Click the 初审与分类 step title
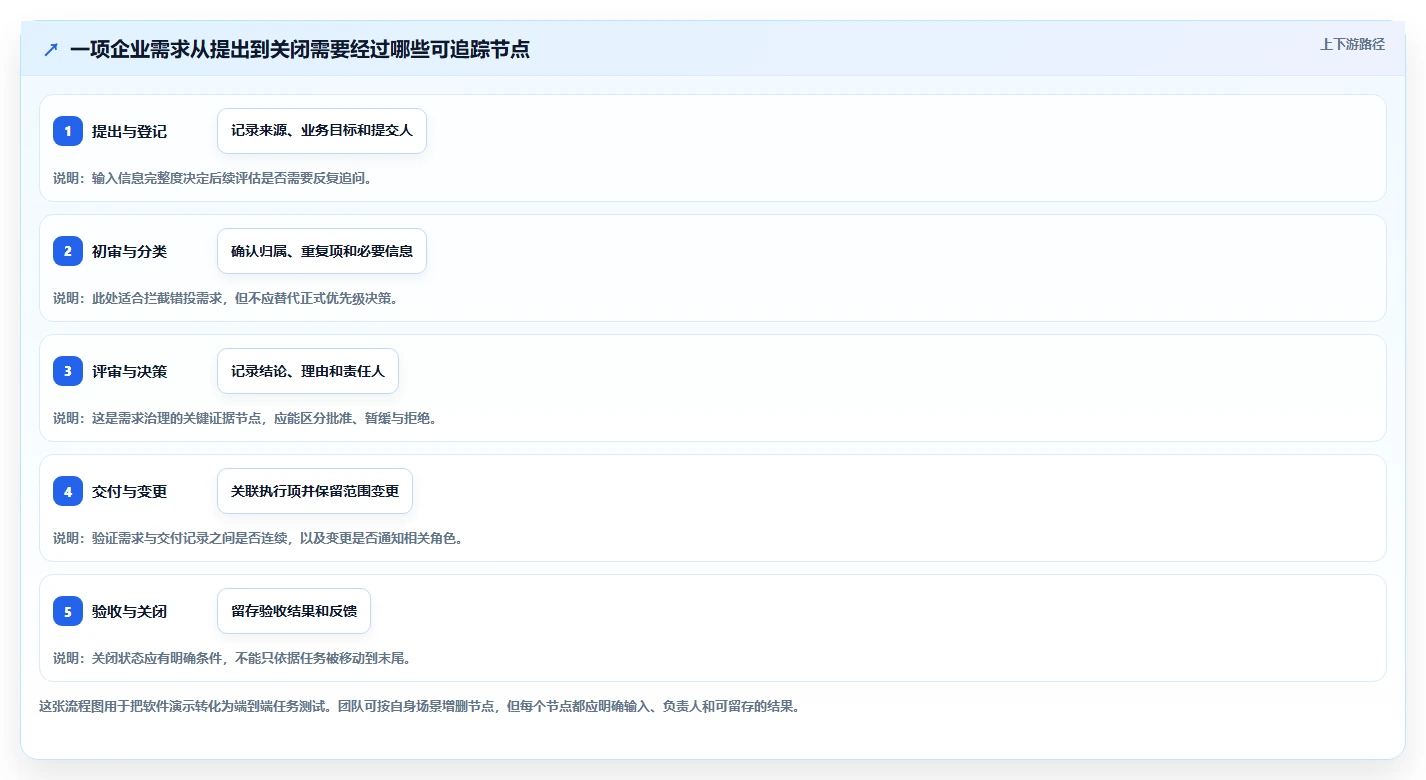Viewport: 1426px width, 780px height. [x=129, y=251]
